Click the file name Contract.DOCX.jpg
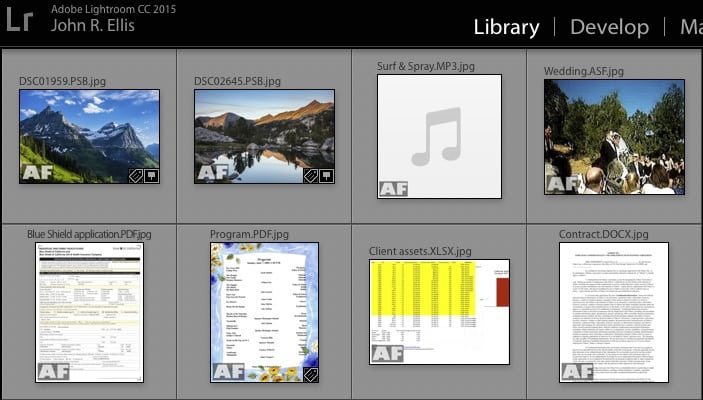703x400 pixels. pyautogui.click(x=603, y=234)
